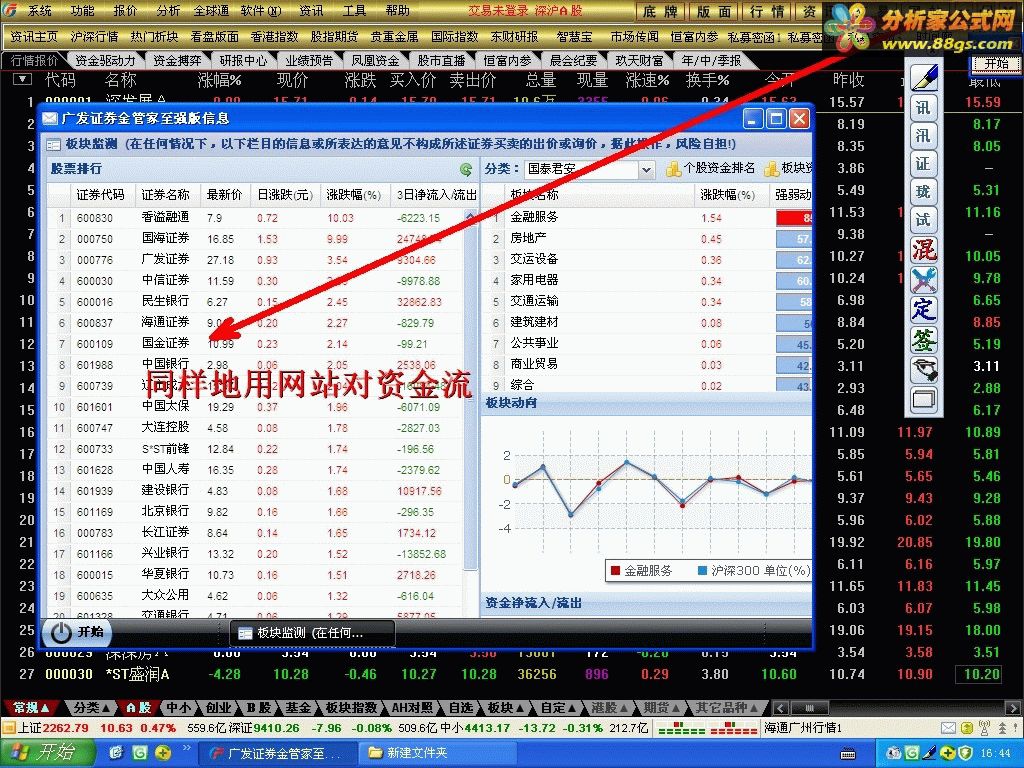Open the crossed wrench tools icon
The image size is (1024, 768).
tap(924, 280)
